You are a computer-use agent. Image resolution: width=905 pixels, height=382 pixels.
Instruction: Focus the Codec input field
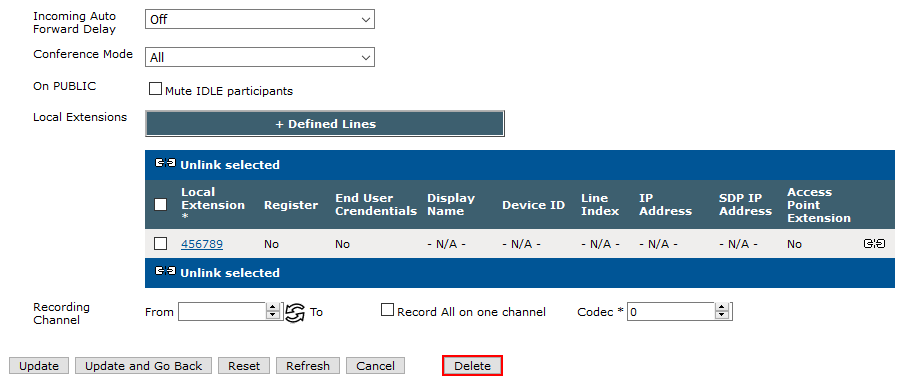coord(671,312)
